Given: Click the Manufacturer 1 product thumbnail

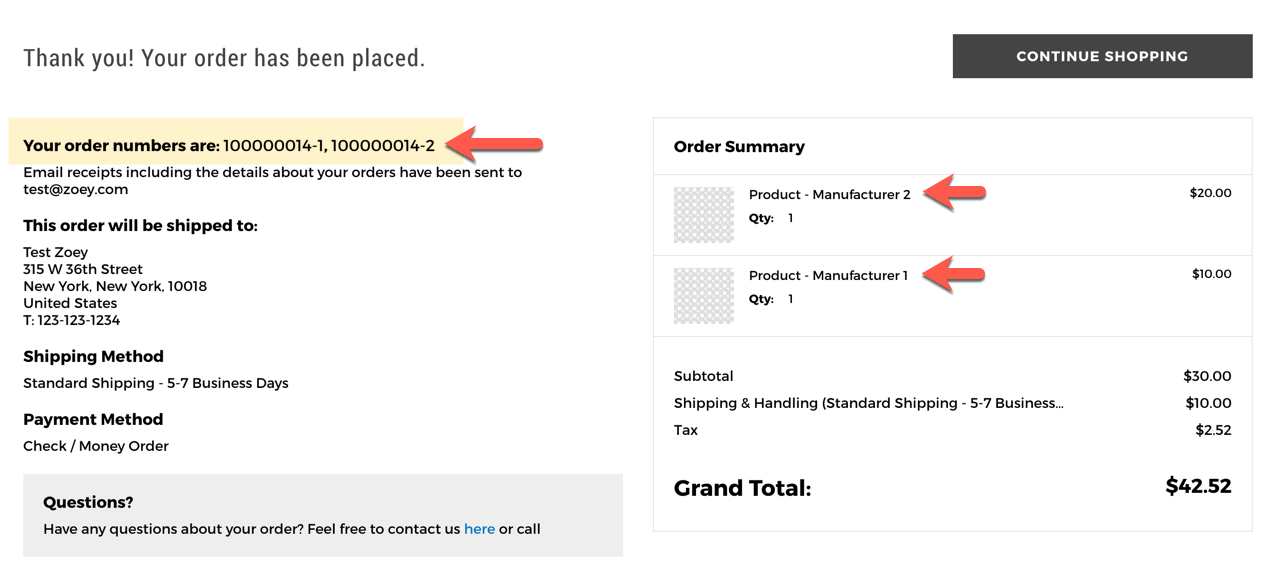Looking at the screenshot, I should click(x=703, y=295).
